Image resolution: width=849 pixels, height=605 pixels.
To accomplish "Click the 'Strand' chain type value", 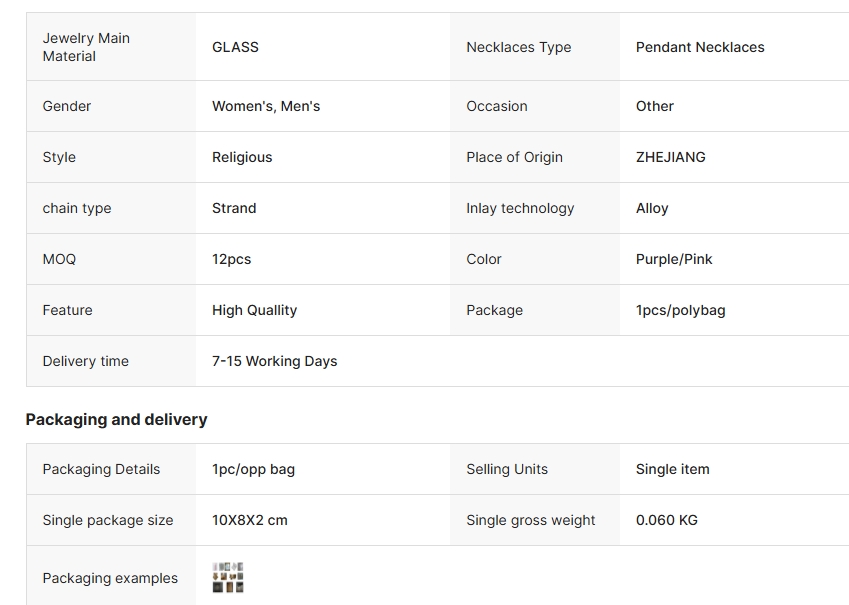I will [x=234, y=208].
